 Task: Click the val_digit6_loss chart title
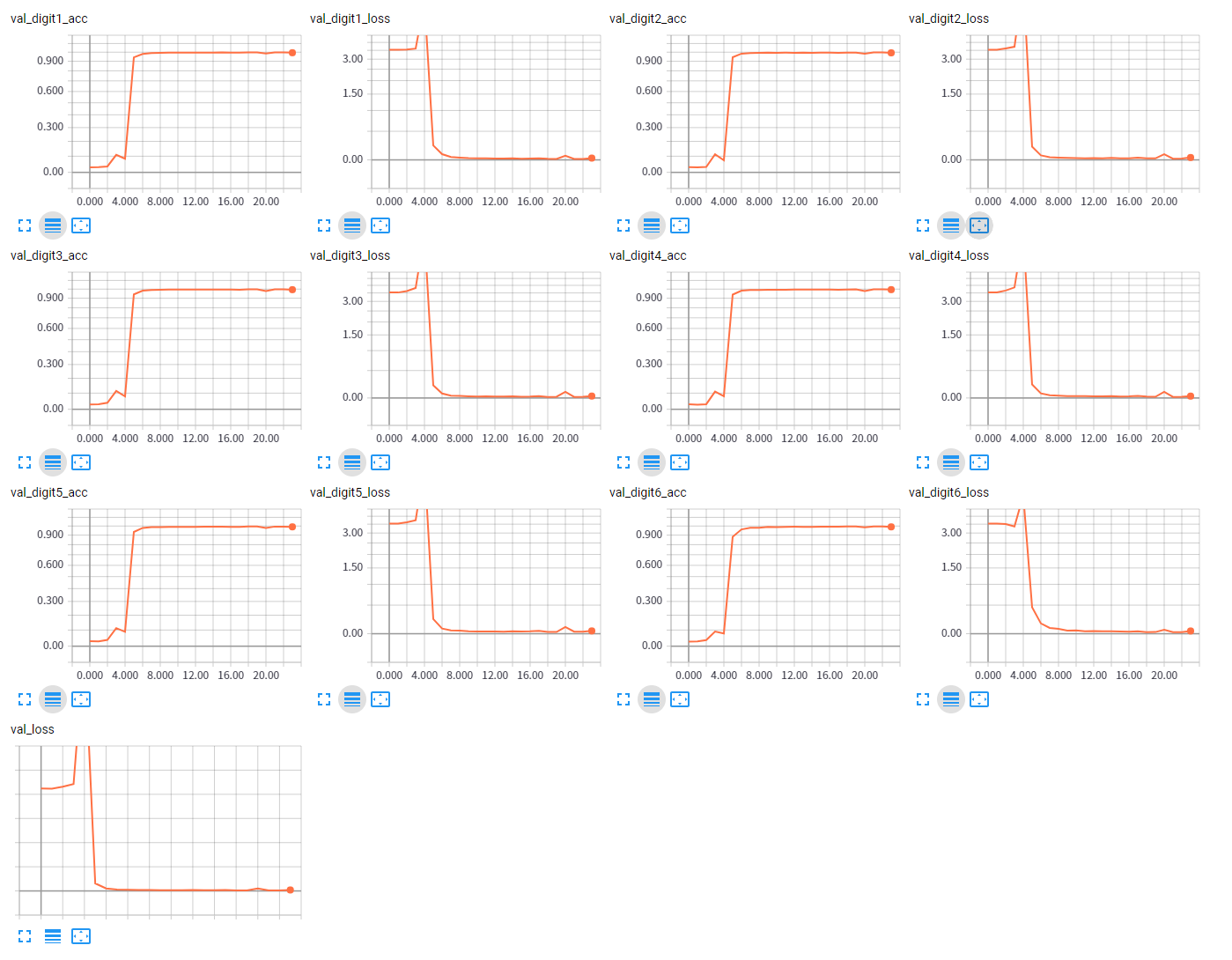click(948, 492)
